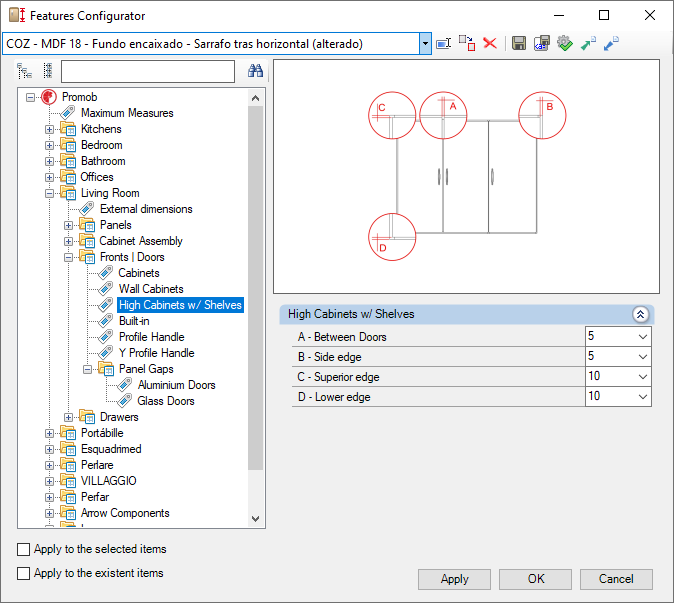Select Y Profile Handle item
The image size is (674, 603).
[156, 353]
